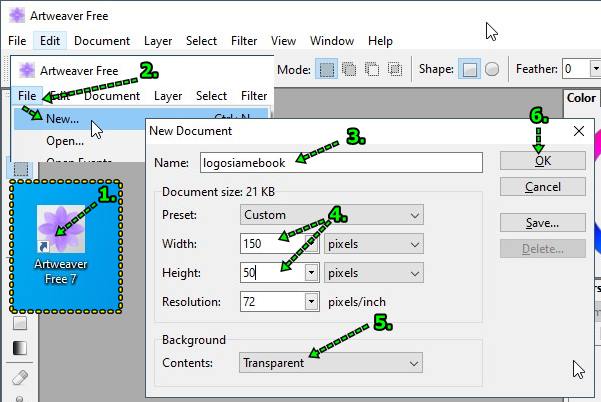Select the shape tool above gradient tool
This screenshot has width=601, height=402.
(x=20, y=323)
